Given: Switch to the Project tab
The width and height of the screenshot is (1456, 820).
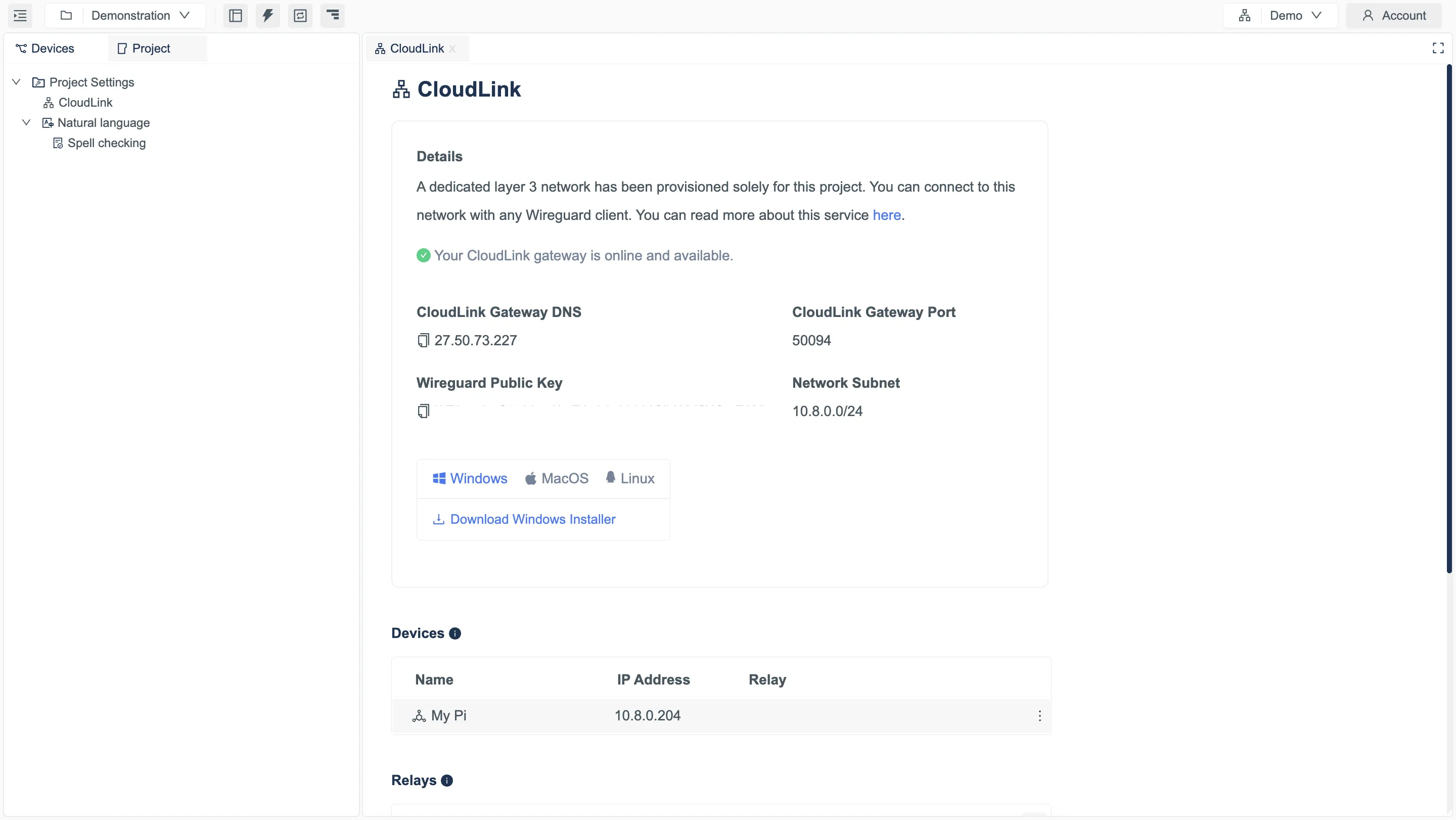Looking at the screenshot, I should coord(149,48).
